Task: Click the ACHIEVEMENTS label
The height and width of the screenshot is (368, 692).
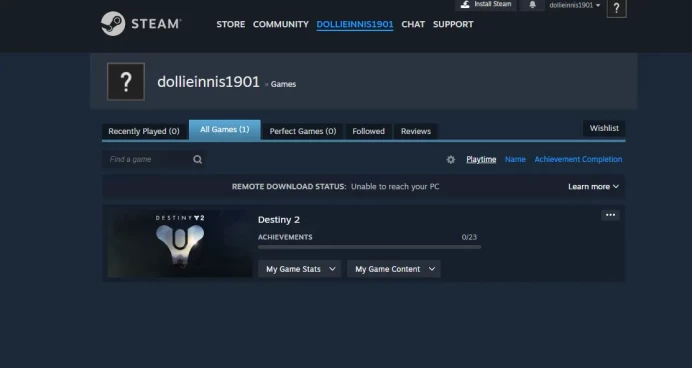Action: pyautogui.click(x=285, y=237)
